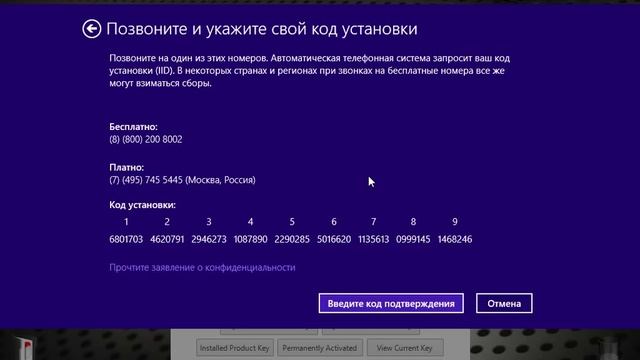This screenshot has height=360, width=640.
Task: Click the Платно: label
Action: [127, 167]
